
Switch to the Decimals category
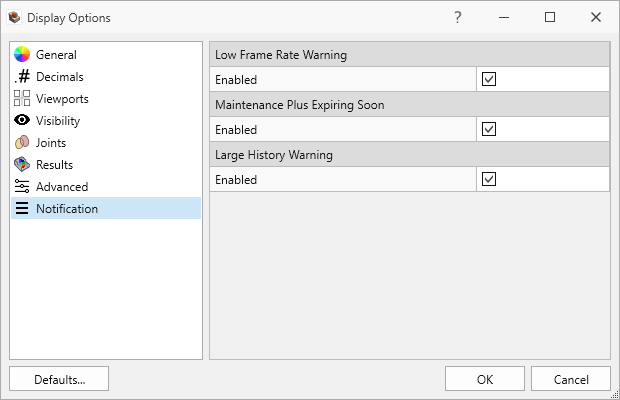coord(106,77)
